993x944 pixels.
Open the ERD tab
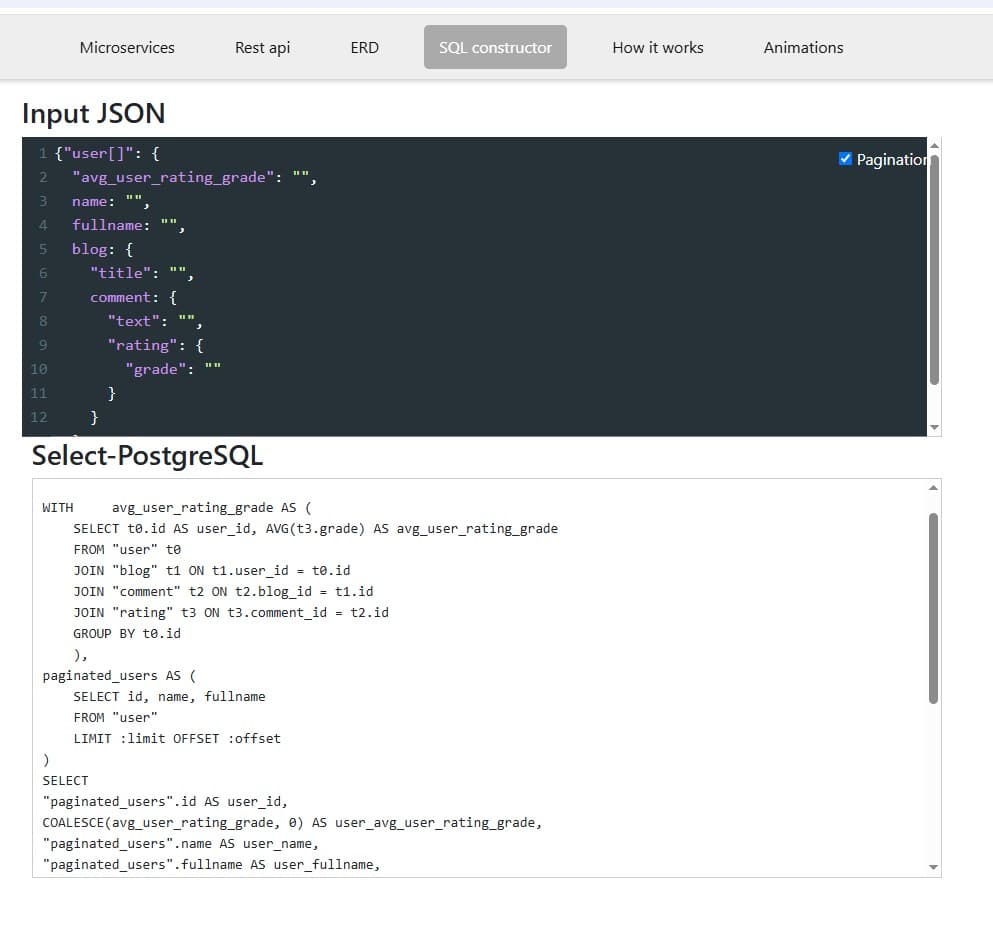(x=364, y=47)
